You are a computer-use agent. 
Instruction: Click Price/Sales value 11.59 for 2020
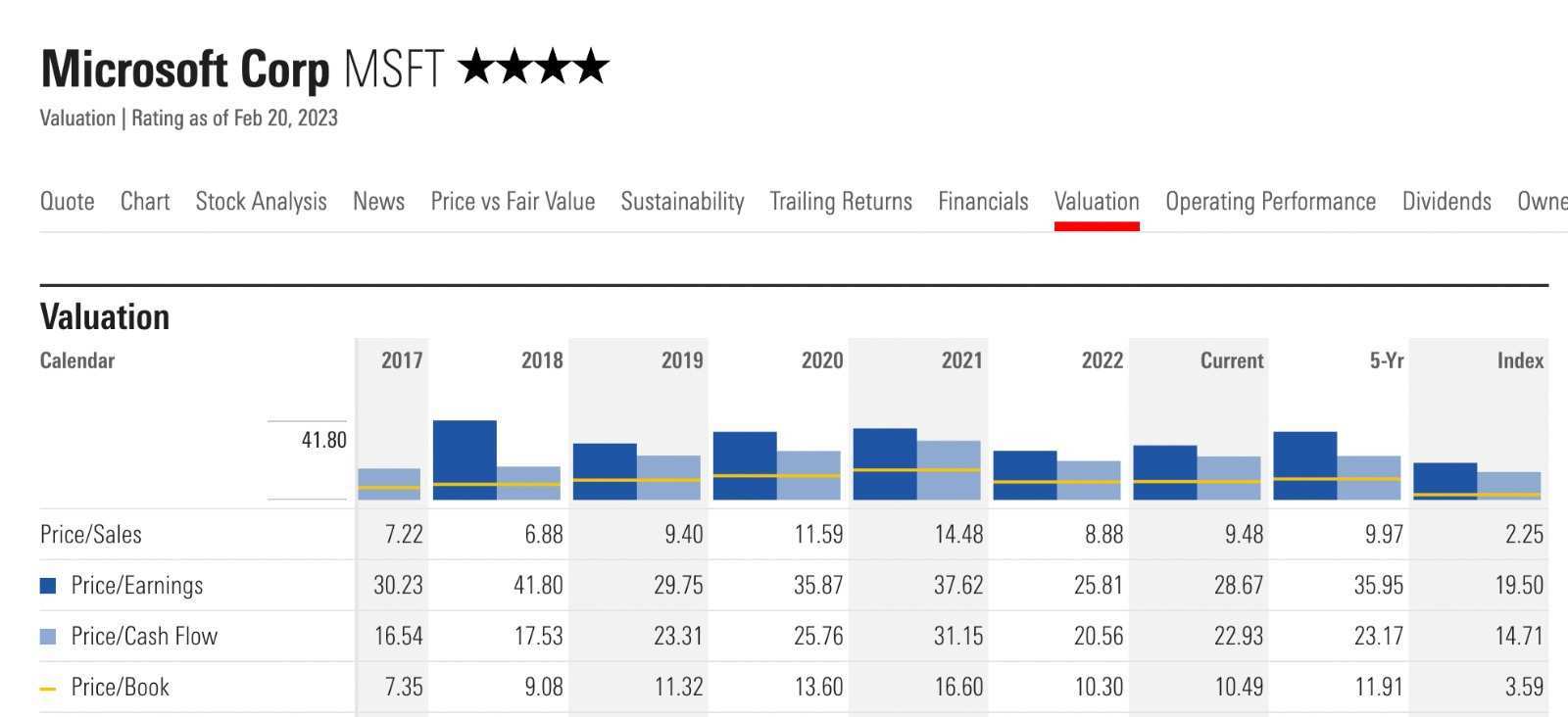[818, 535]
